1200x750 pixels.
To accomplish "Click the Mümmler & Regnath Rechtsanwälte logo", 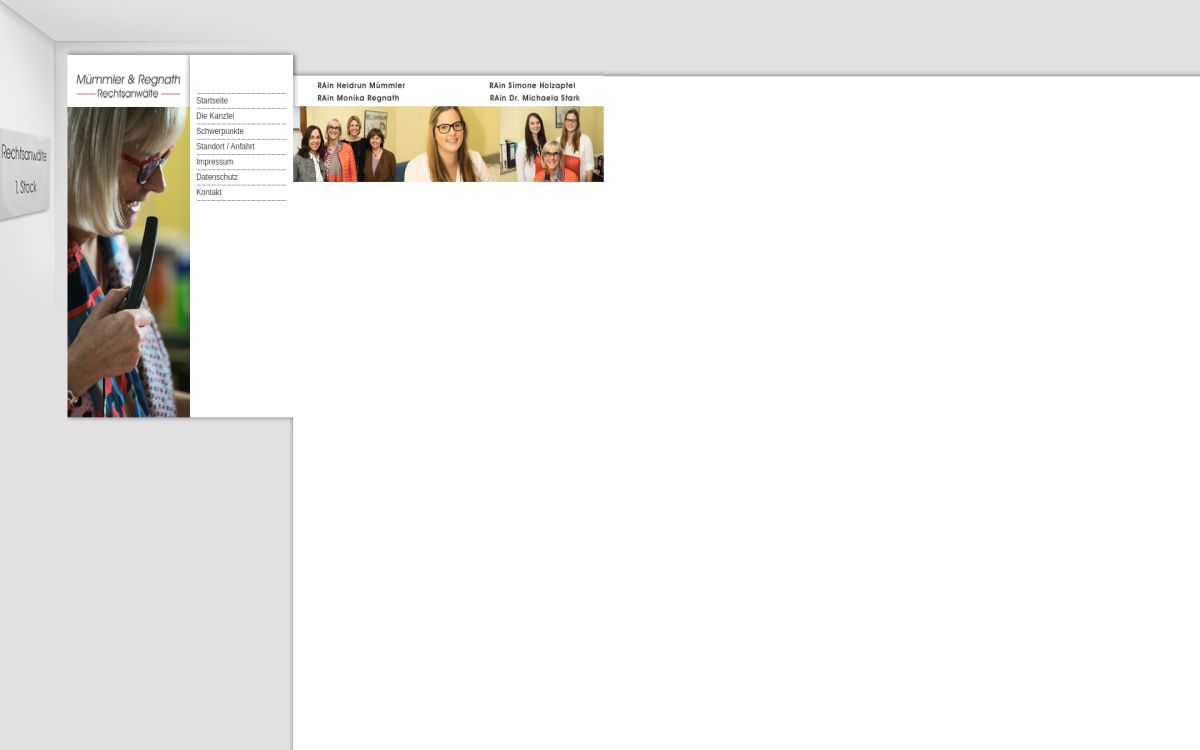I will tap(128, 85).
